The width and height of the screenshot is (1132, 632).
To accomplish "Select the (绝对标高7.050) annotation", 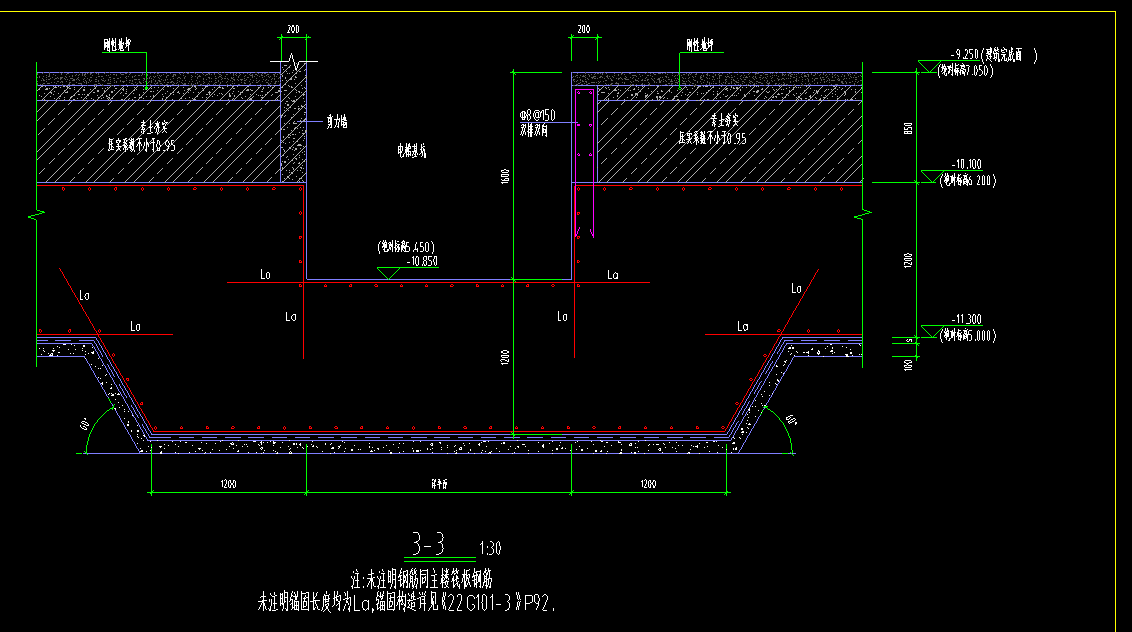I will [x=966, y=71].
